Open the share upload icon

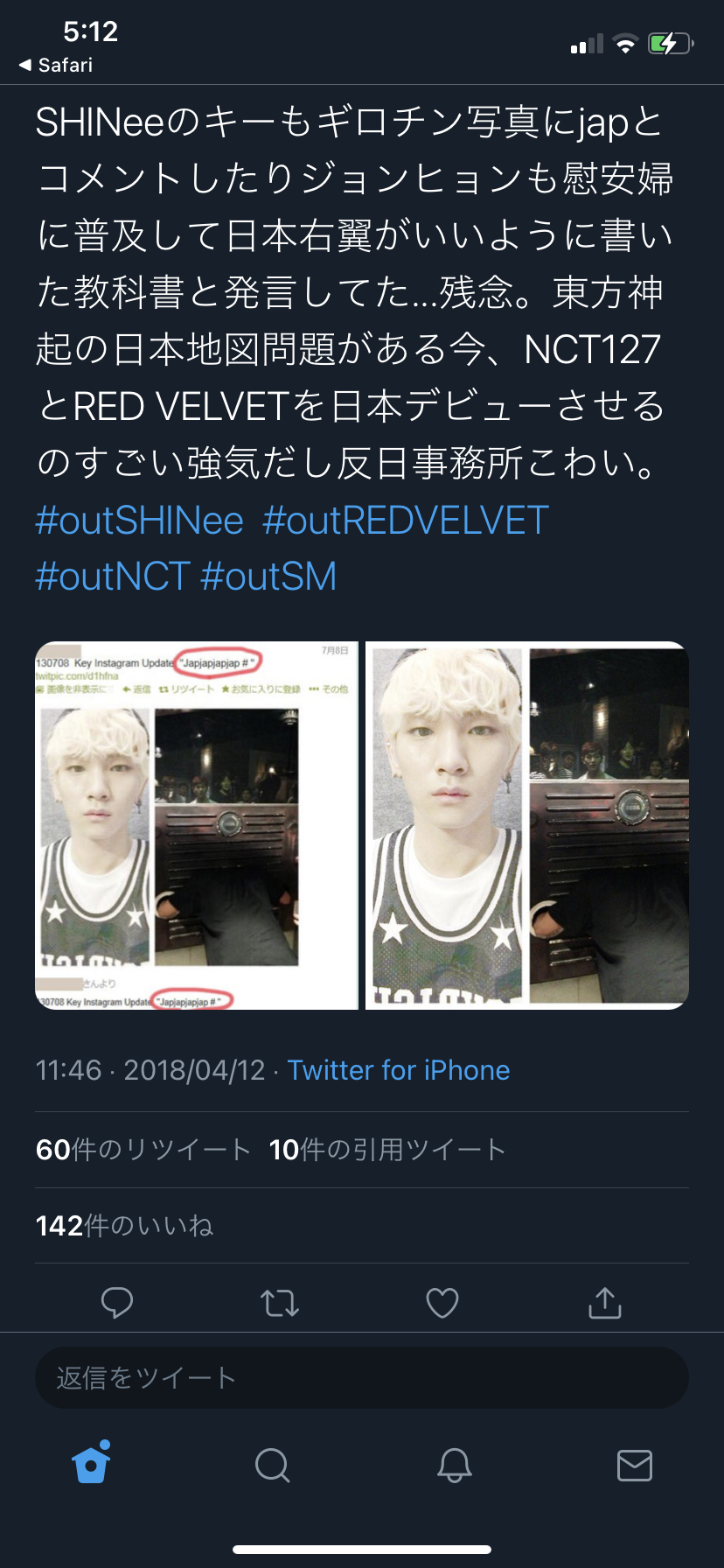click(x=605, y=1303)
